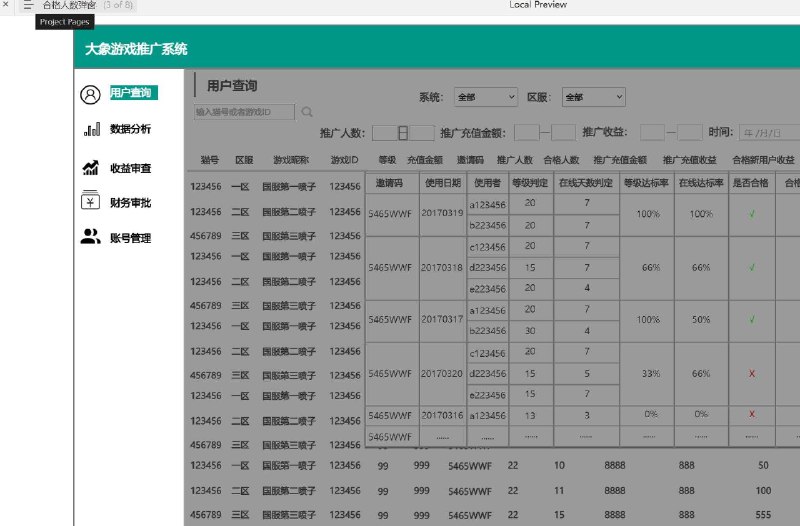Click the 等级判定 header in the popup
The height and width of the screenshot is (526, 800).
tap(530, 183)
